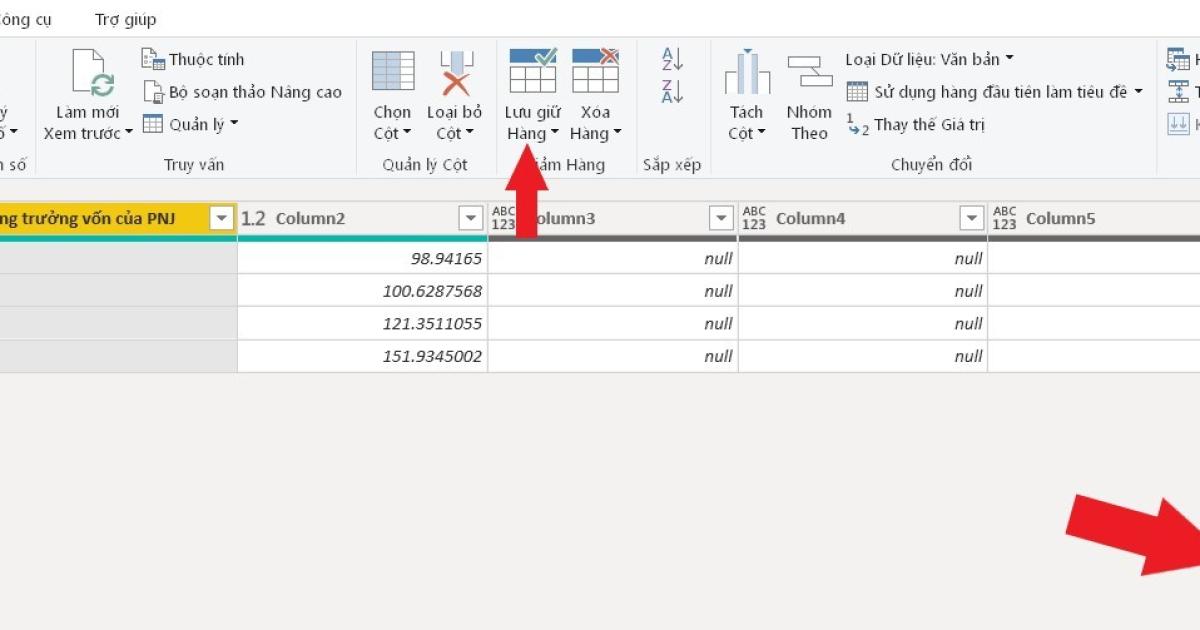The image size is (1200, 630).
Task: Click the Column4 ABC123 data type icon
Action: [754, 218]
